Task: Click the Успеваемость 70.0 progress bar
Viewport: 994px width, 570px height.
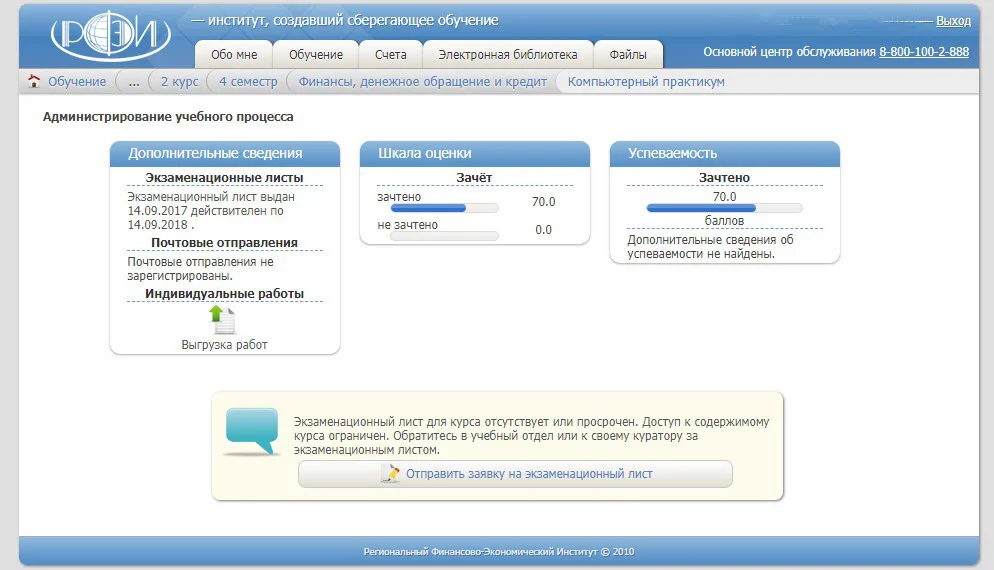Action: pyautogui.click(x=724, y=208)
